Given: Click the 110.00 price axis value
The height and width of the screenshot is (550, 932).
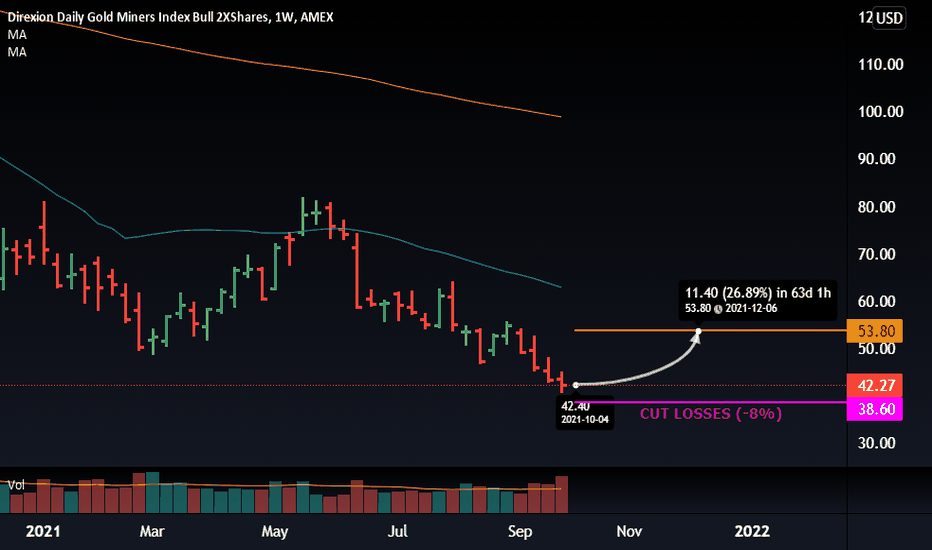Looking at the screenshot, I should (880, 64).
